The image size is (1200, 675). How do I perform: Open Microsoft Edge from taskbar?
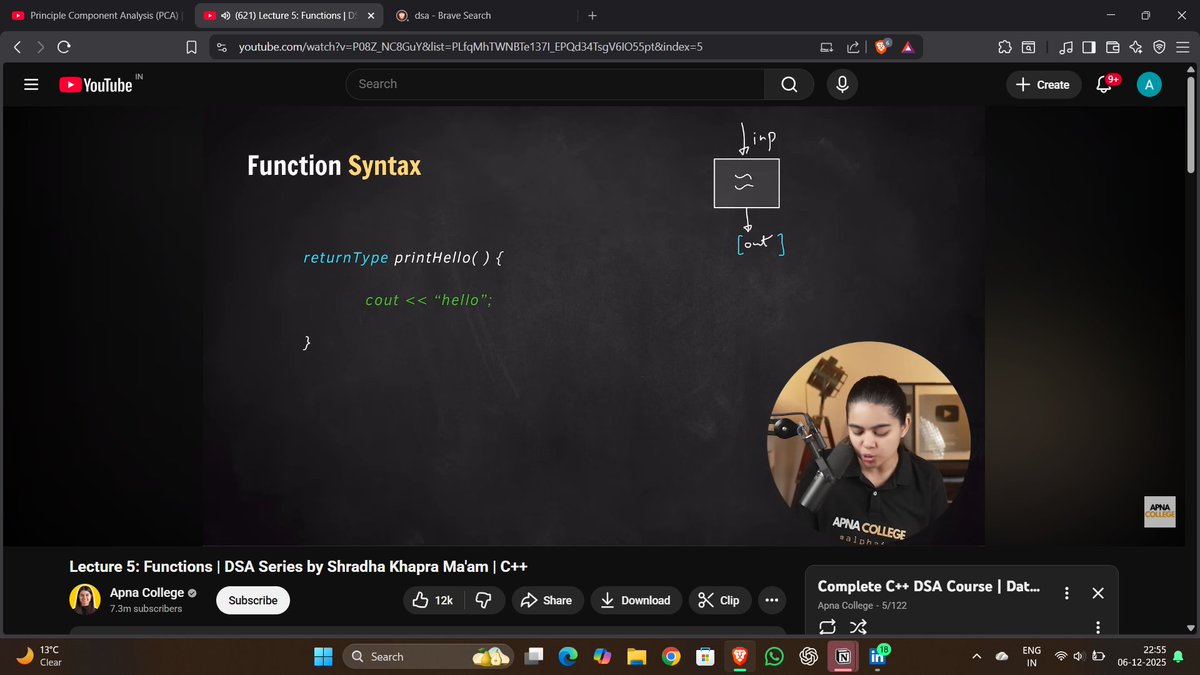tap(568, 656)
